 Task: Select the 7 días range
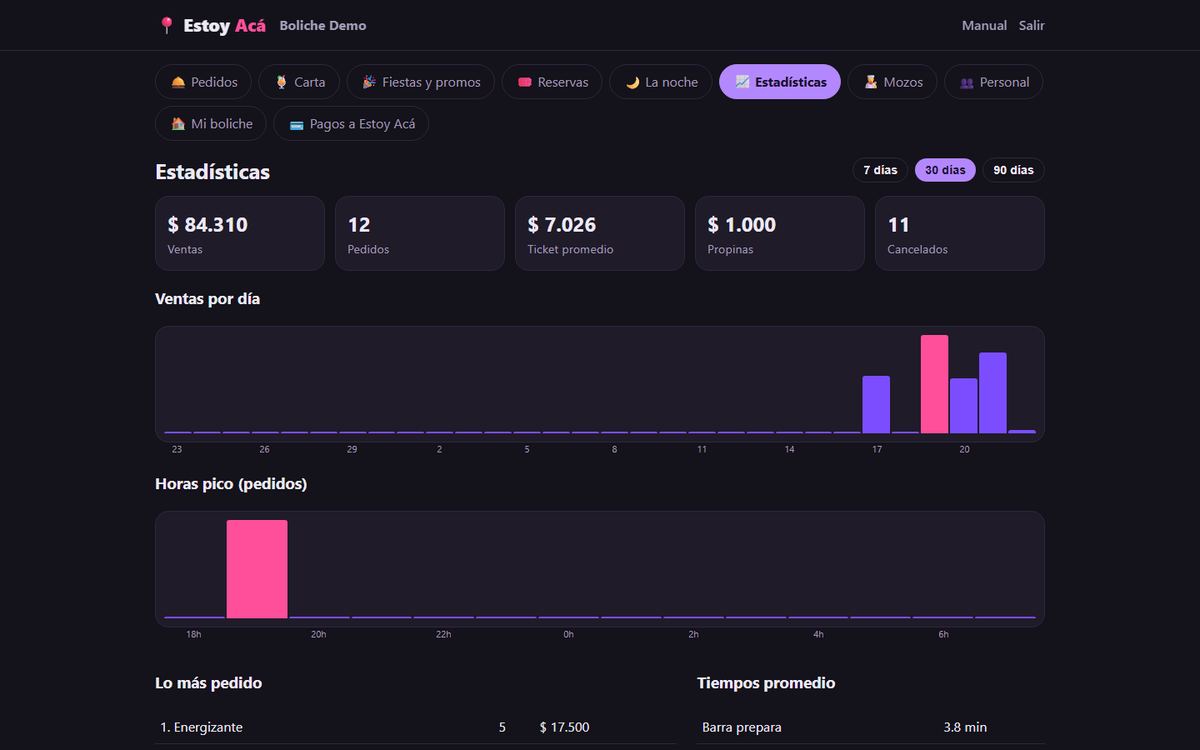(x=880, y=170)
